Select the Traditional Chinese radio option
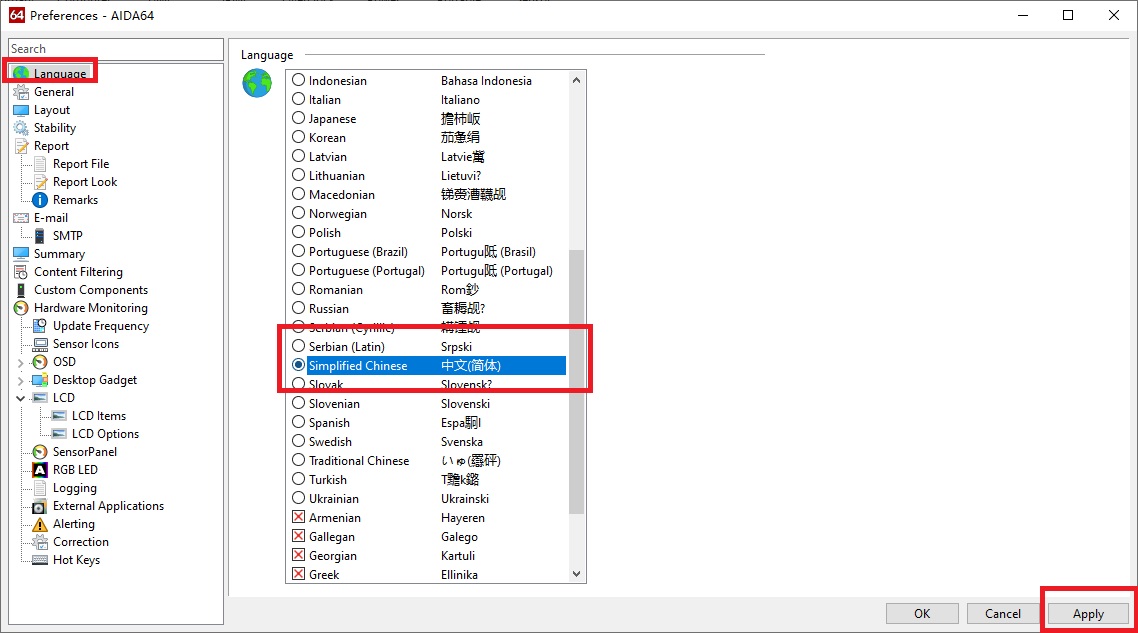Viewport: 1138px width, 633px height. coord(298,461)
